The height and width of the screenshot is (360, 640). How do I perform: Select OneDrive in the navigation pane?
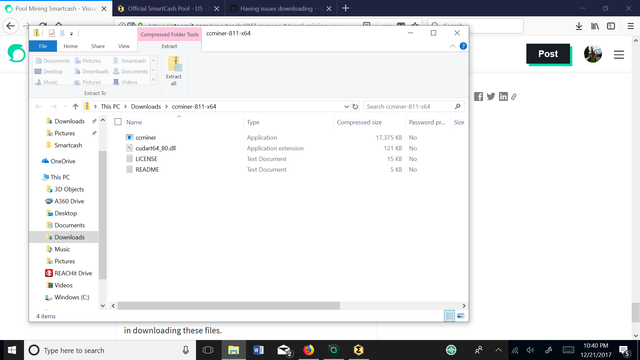(x=63, y=161)
